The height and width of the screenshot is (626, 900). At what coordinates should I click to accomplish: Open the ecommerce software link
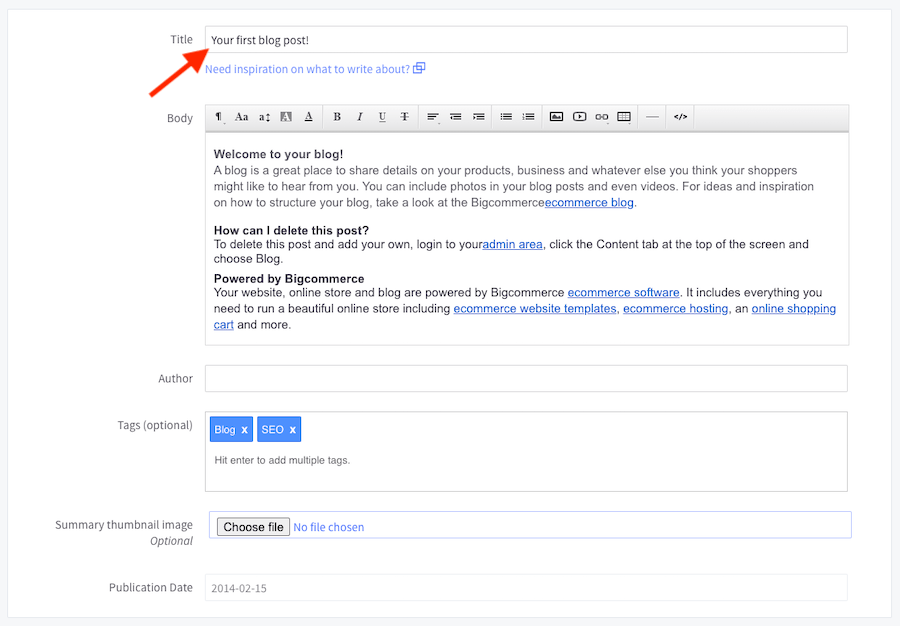click(x=623, y=293)
